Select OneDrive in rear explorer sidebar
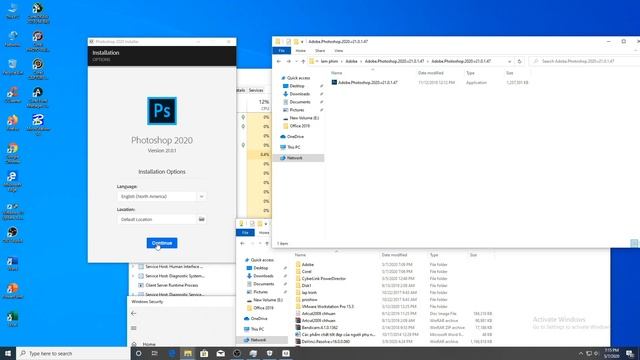 tap(259, 318)
